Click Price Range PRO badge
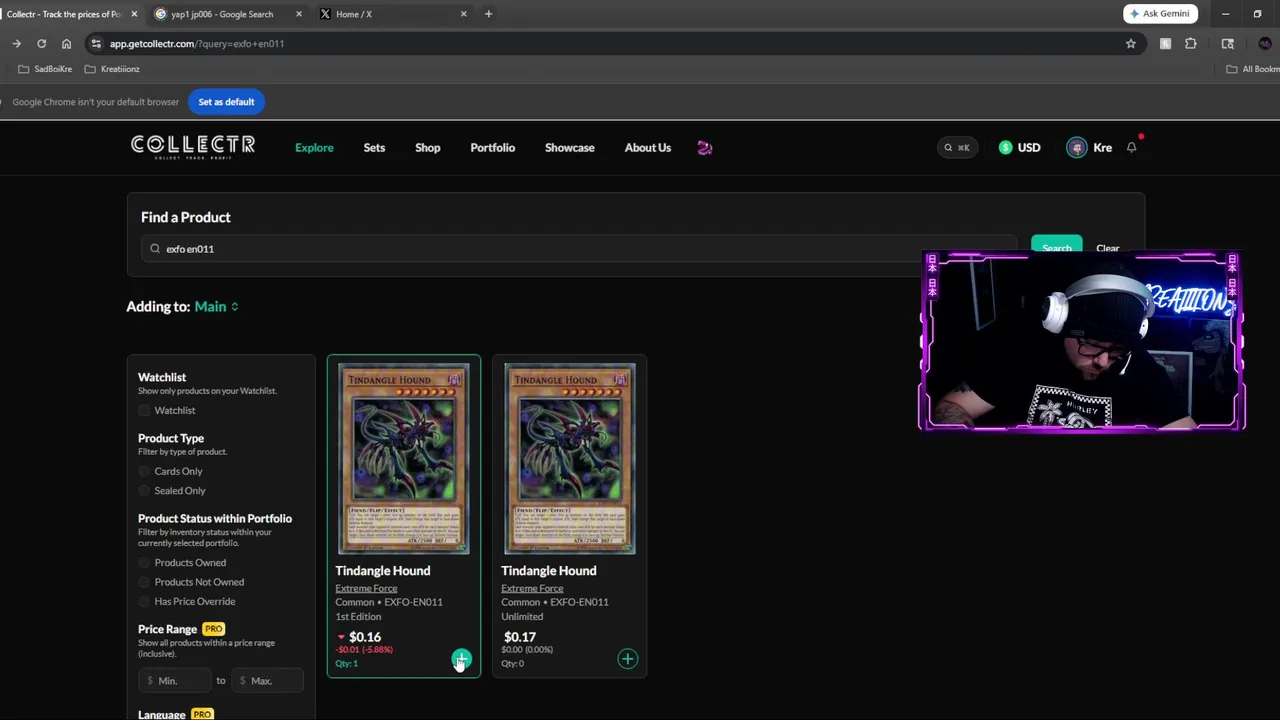The image size is (1280, 720). click(x=213, y=629)
